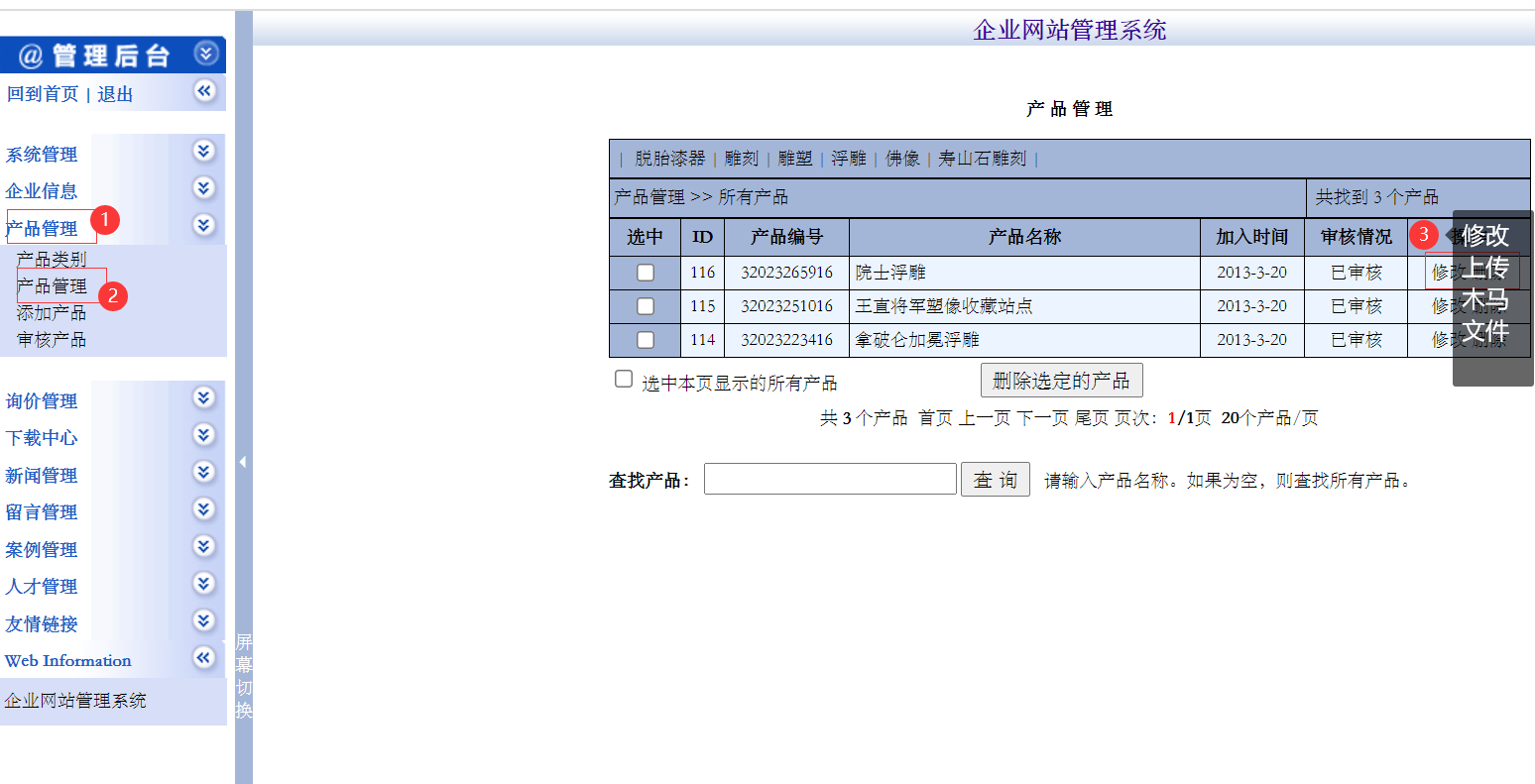Click the « collapse icon beside Web Information

pyautogui.click(x=203, y=657)
